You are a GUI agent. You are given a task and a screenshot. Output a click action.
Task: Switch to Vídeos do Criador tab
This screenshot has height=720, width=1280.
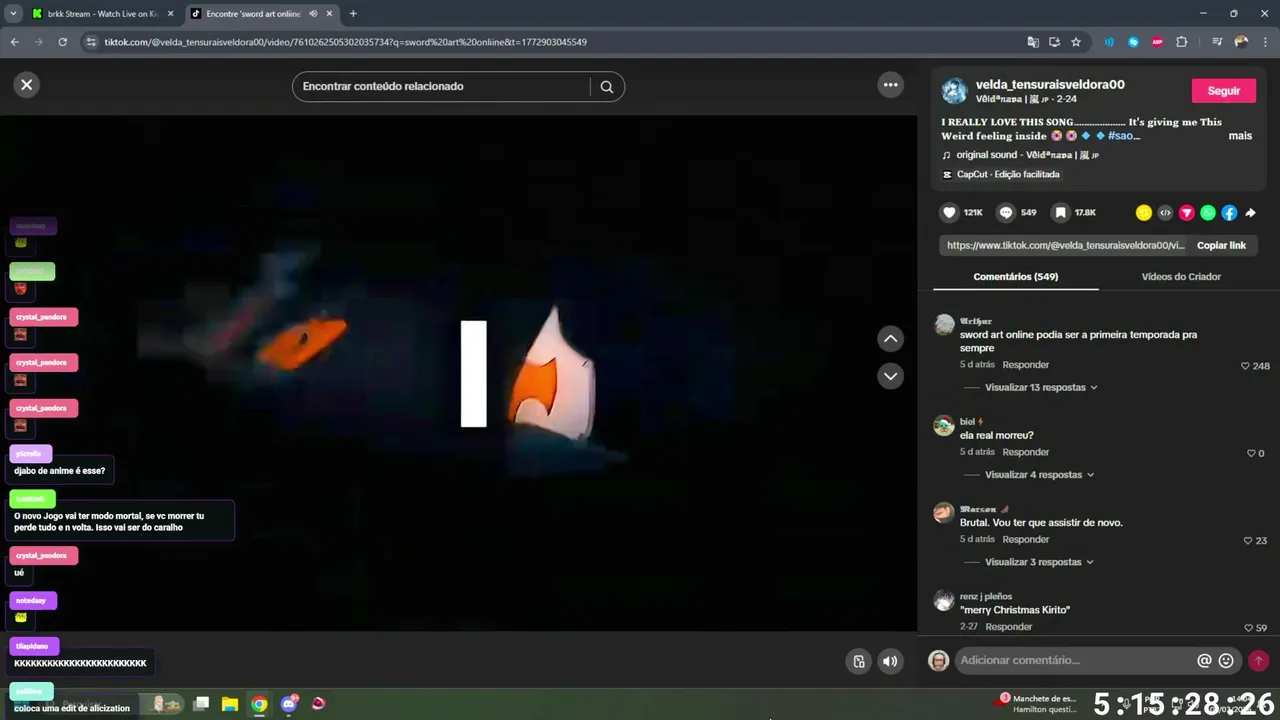[1181, 277]
